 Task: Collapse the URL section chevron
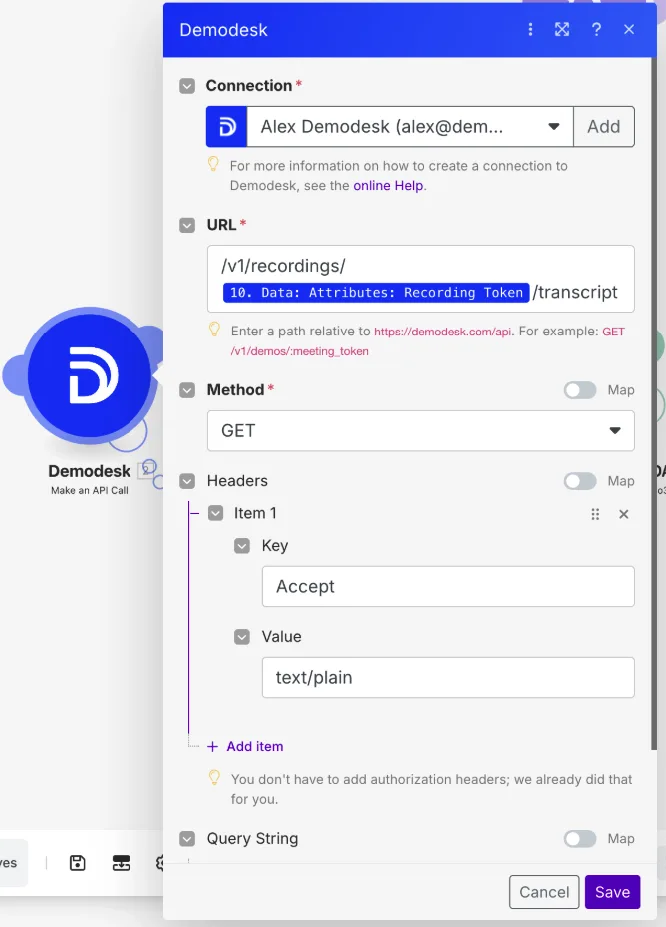(x=187, y=225)
